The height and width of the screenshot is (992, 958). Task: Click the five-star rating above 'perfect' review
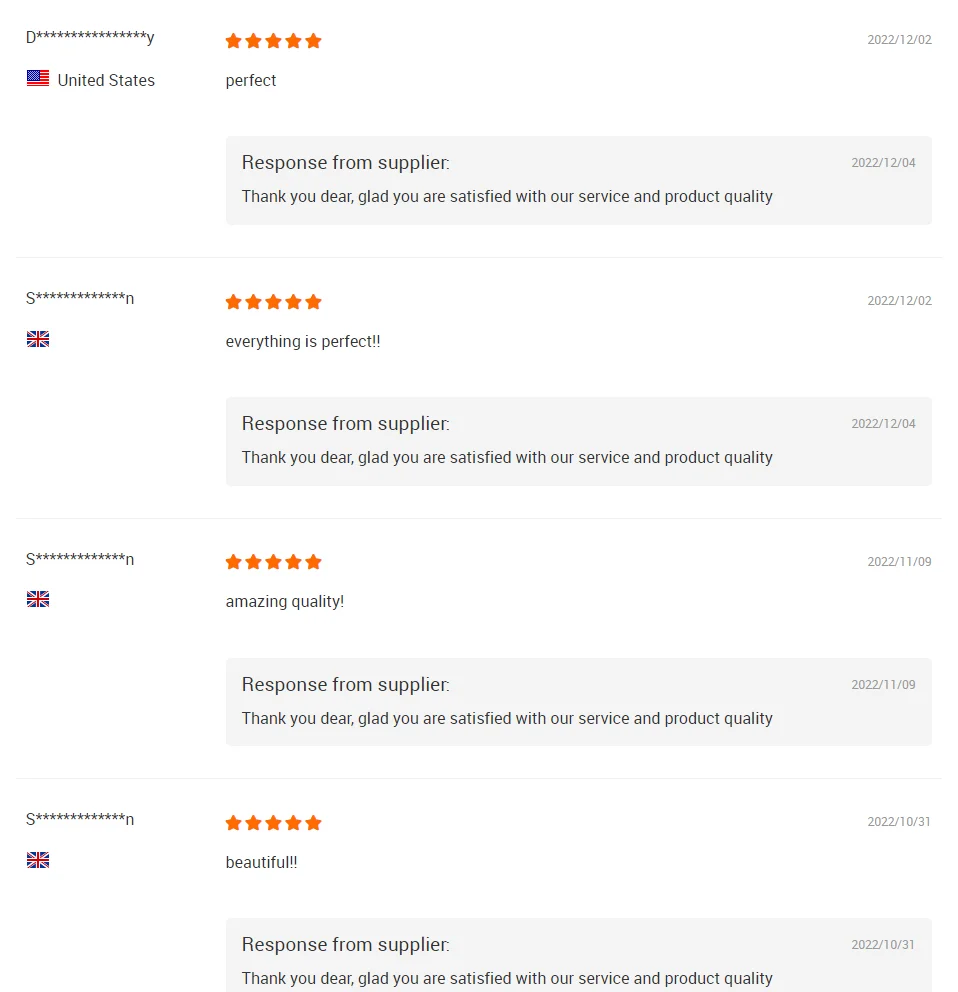pyautogui.click(x=273, y=41)
